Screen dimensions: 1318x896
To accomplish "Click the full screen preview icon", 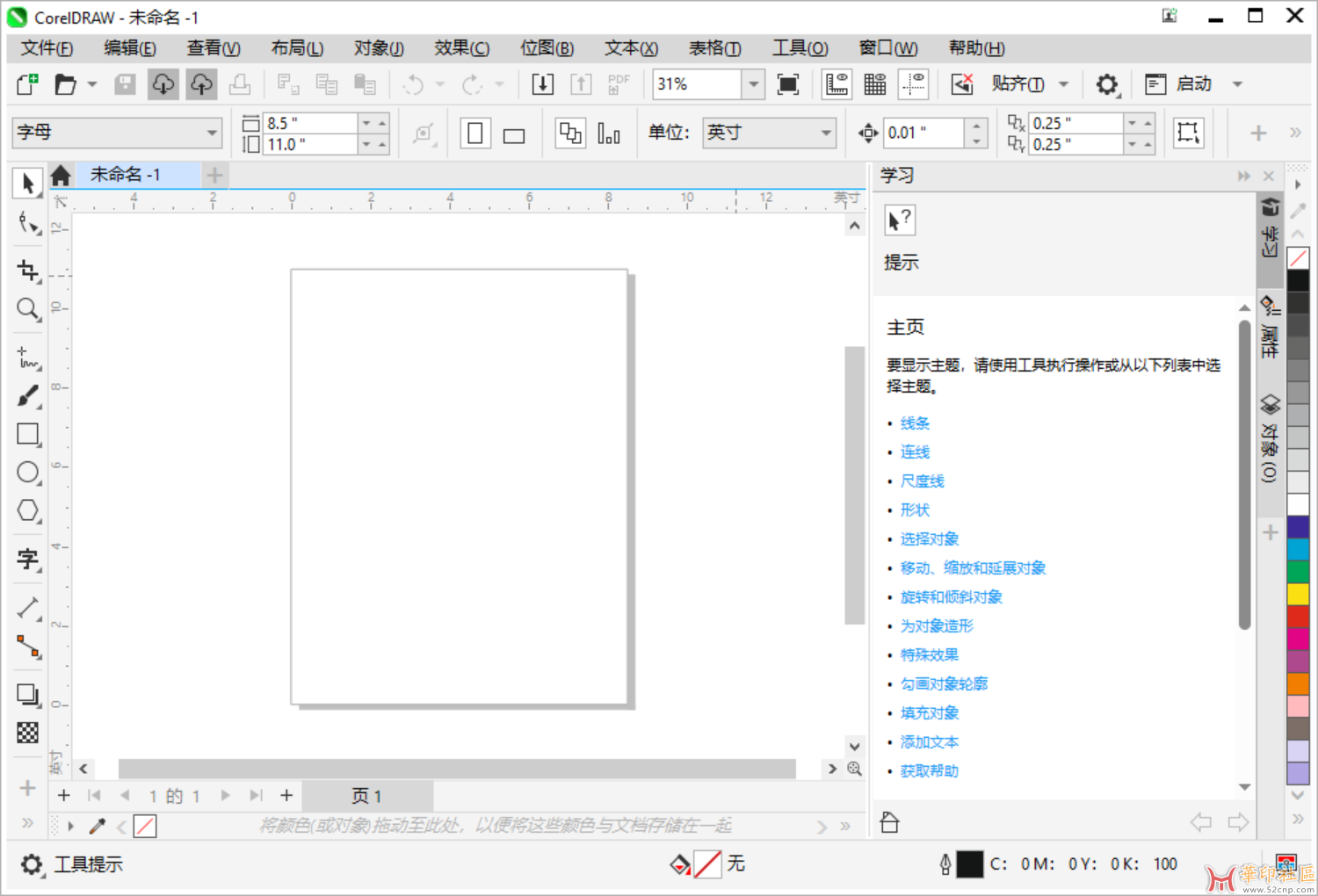I will 788,84.
